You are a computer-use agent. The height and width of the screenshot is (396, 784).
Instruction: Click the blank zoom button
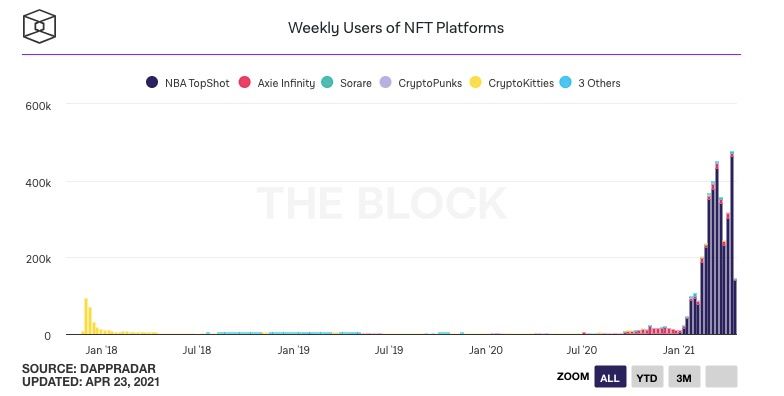(x=721, y=377)
